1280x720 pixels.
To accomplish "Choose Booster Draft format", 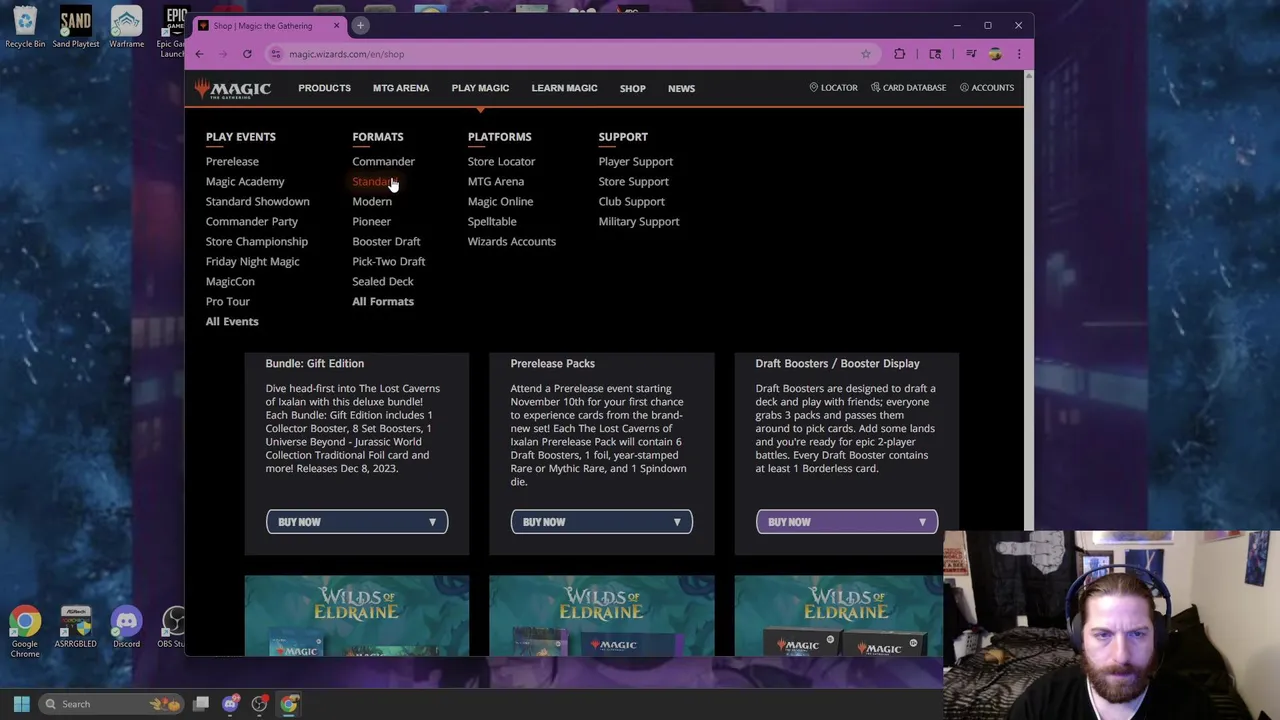I will tap(386, 241).
